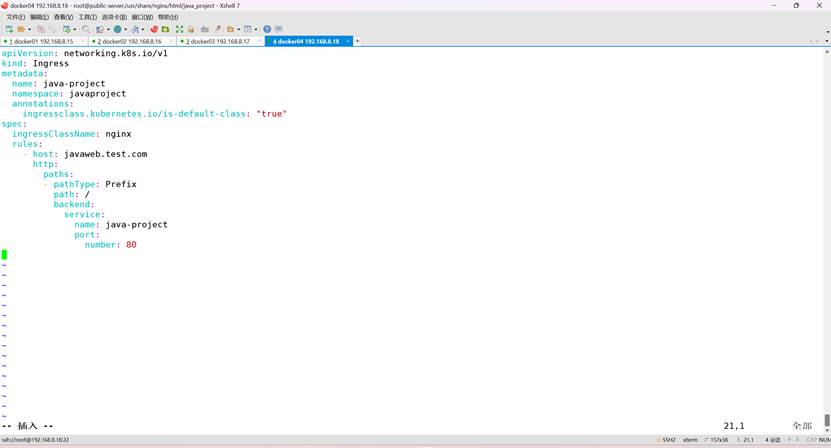Expand the script folder dropdown arrow

point(238,29)
